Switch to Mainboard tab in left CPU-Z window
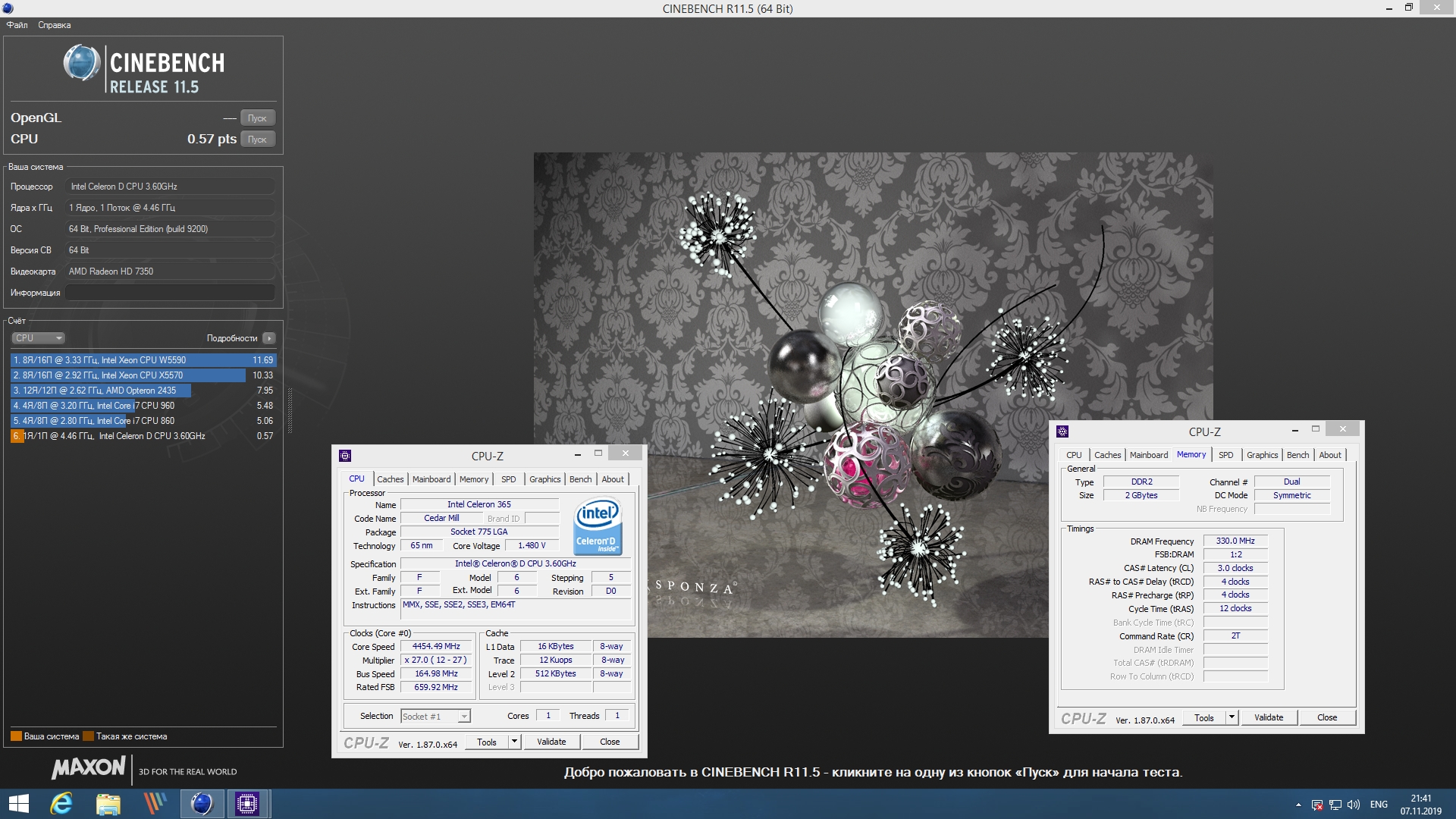Screen dimensions: 1456x819 (x=431, y=479)
